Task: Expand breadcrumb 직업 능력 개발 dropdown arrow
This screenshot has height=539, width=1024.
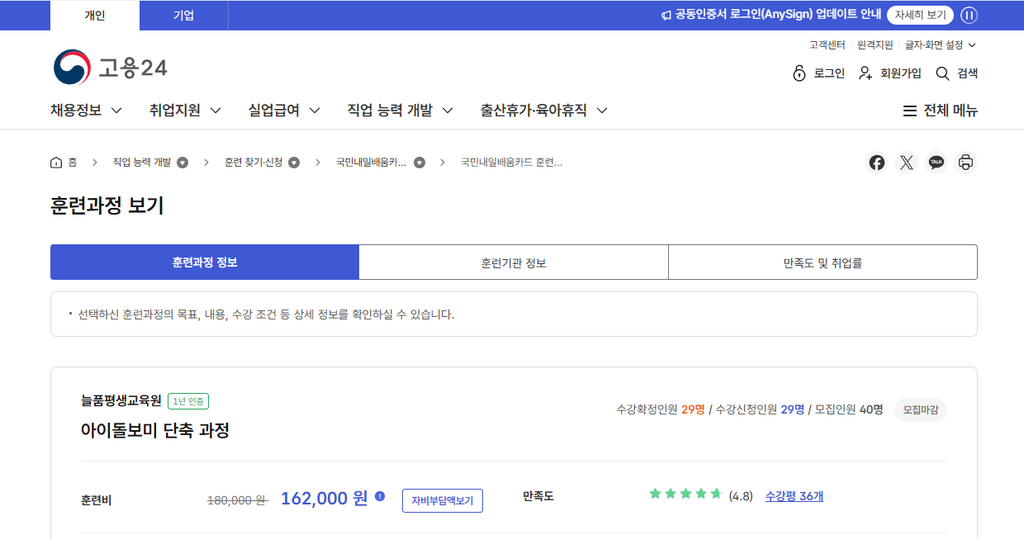Action: pos(183,163)
